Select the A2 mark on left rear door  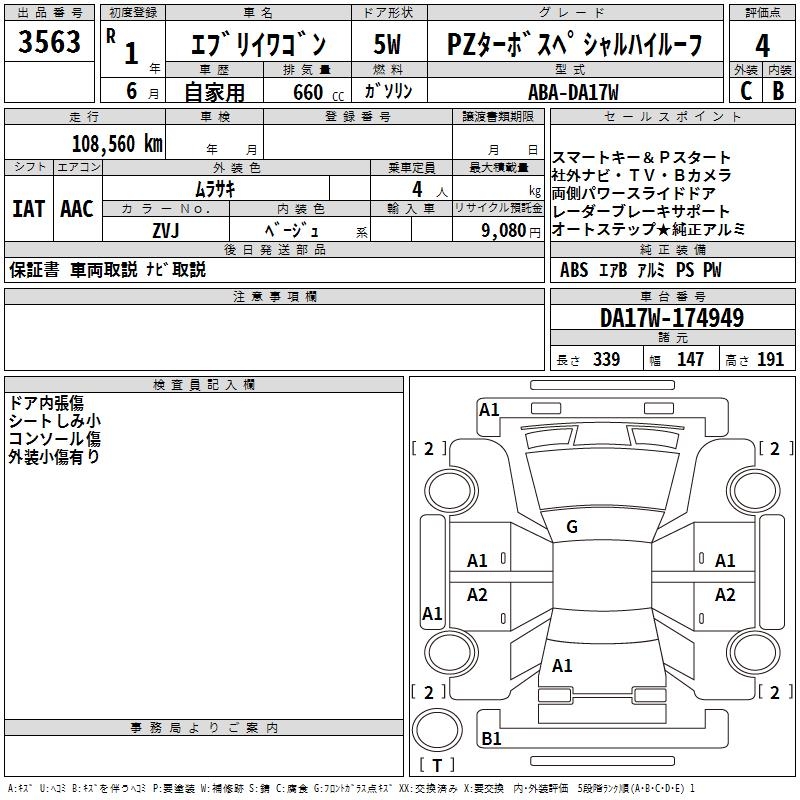click(478, 595)
